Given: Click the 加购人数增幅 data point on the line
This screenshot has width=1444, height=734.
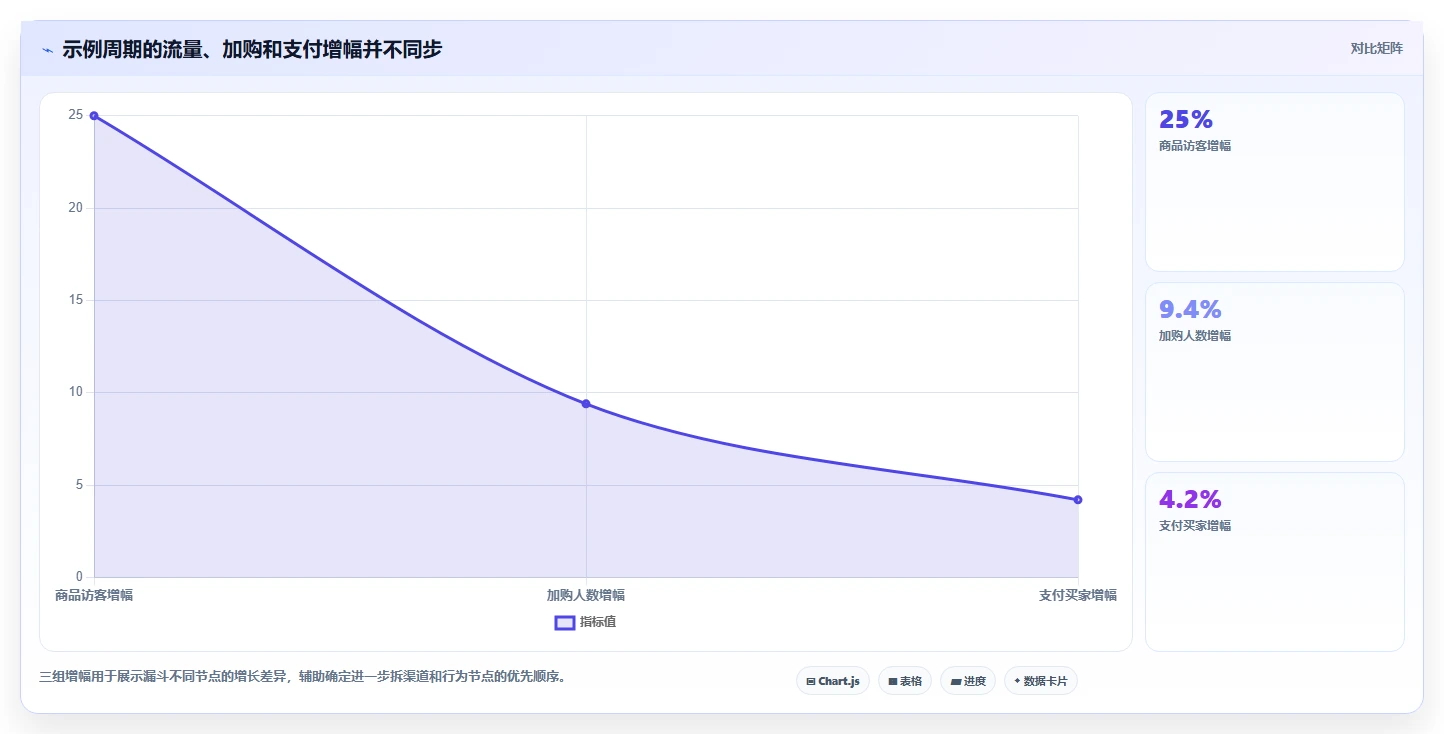Looking at the screenshot, I should click(586, 404).
